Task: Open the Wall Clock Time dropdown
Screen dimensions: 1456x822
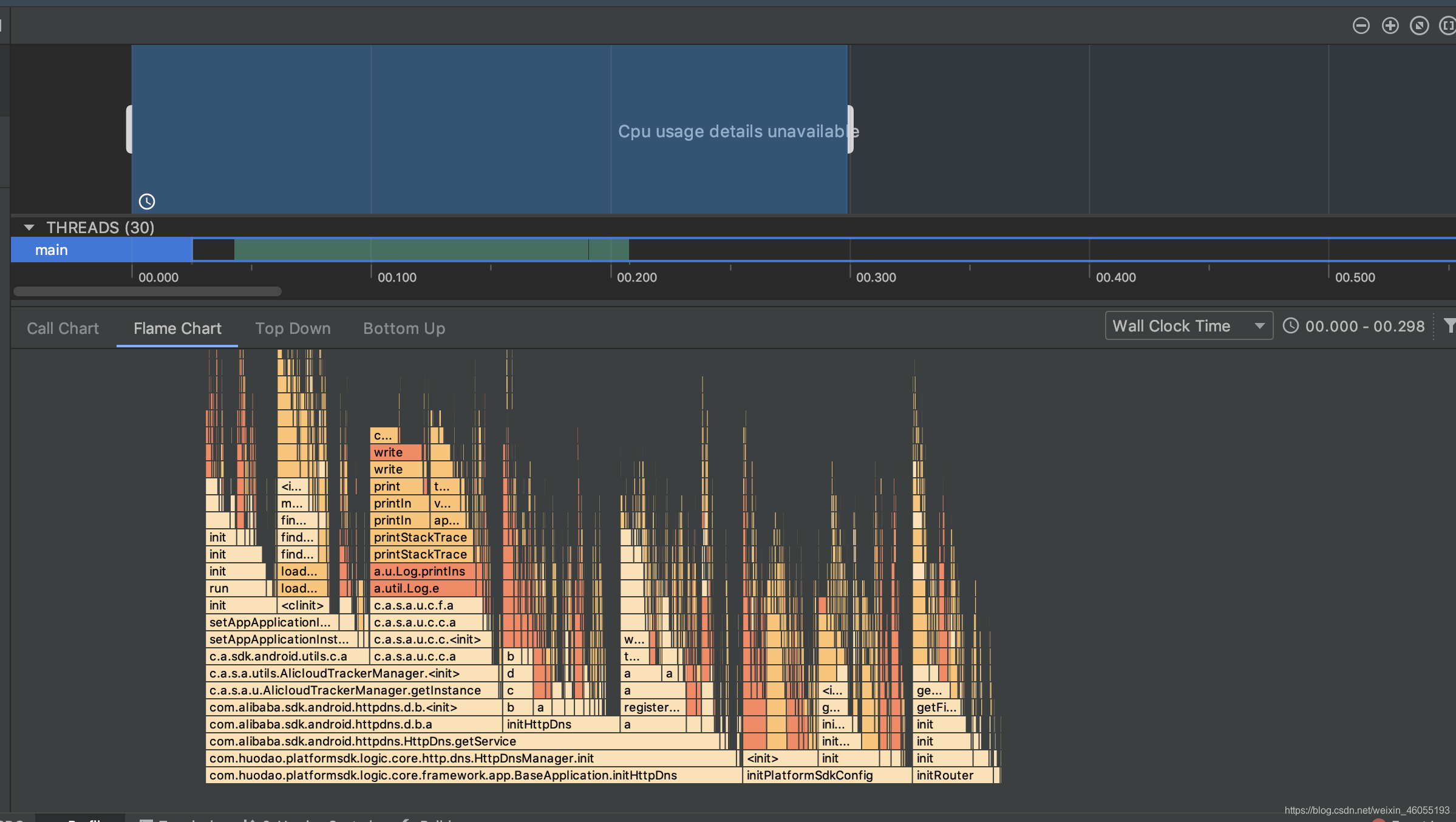Action: point(1188,326)
